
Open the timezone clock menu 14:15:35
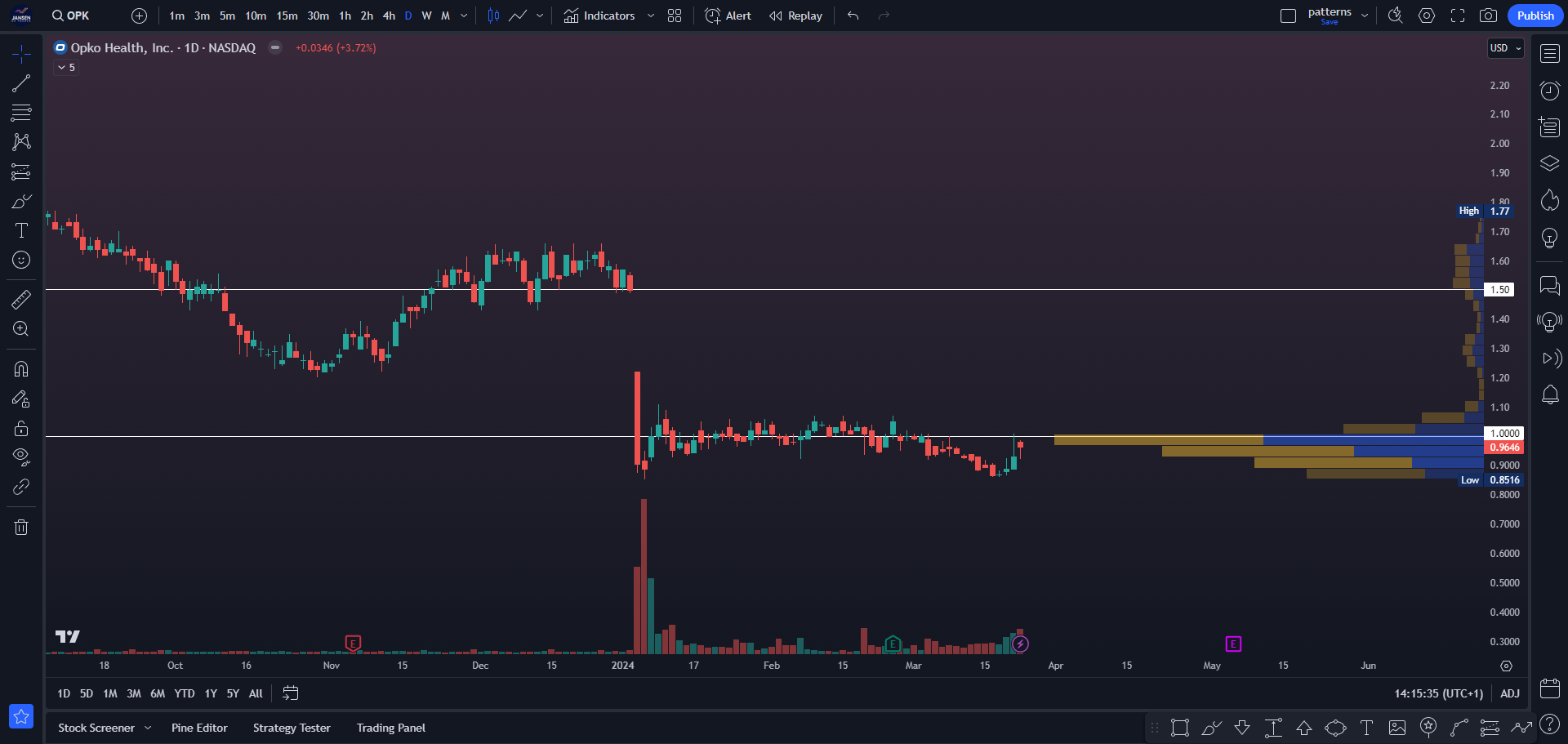click(x=1438, y=693)
